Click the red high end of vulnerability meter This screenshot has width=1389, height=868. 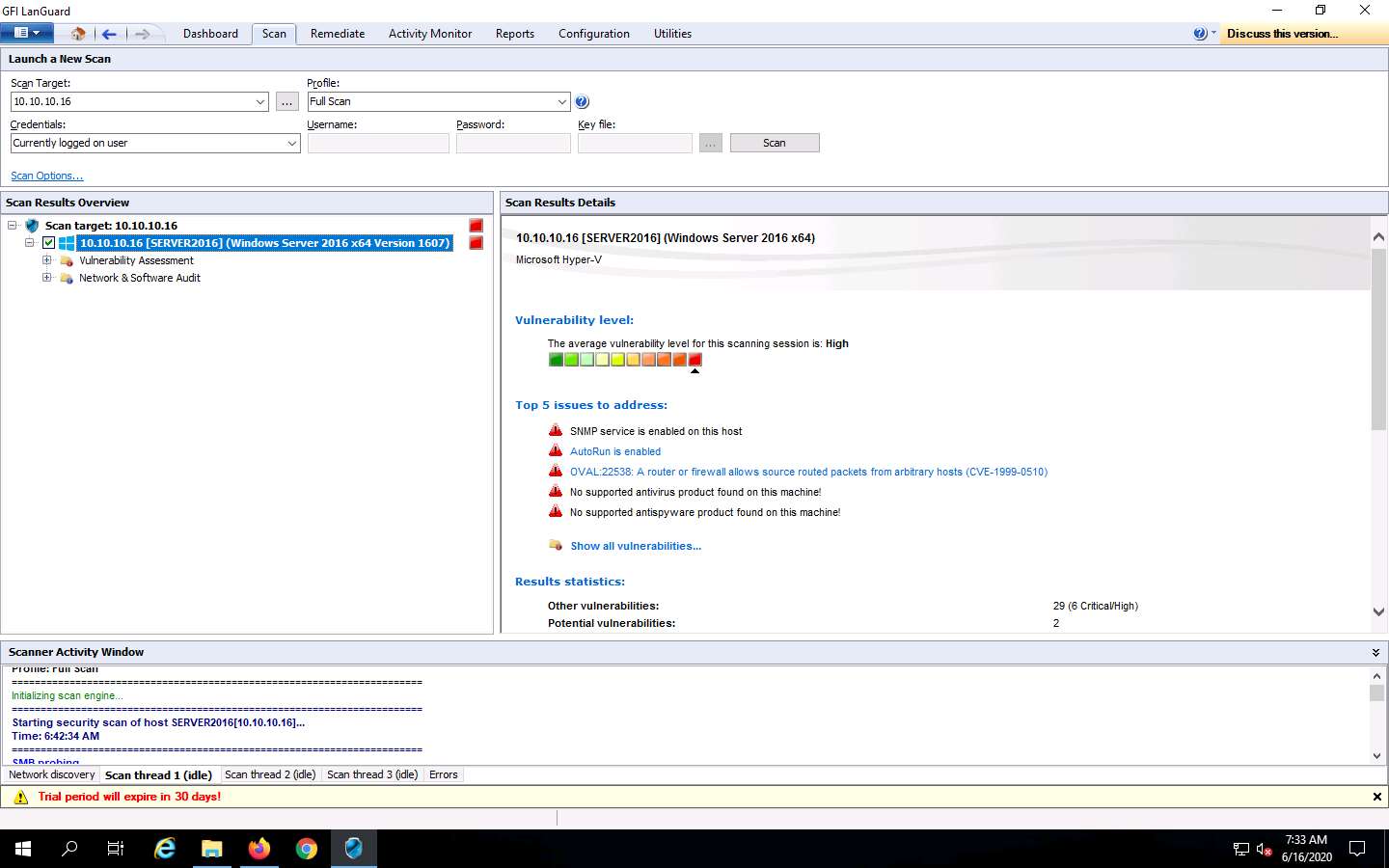pyautogui.click(x=694, y=360)
